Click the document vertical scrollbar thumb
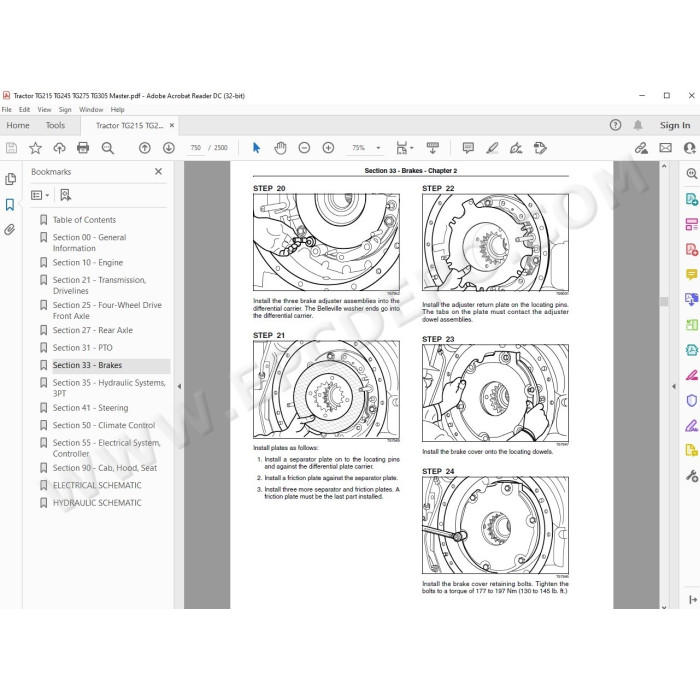 (664, 302)
